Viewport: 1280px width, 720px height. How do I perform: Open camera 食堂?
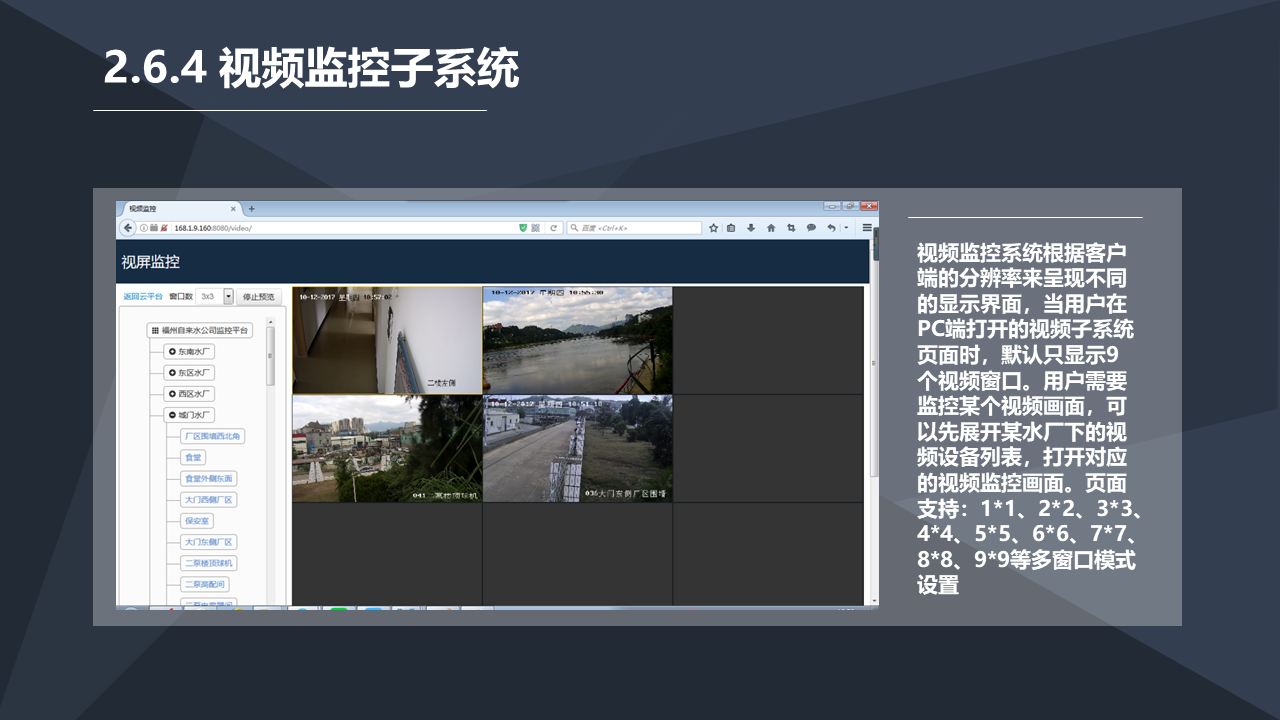click(x=193, y=458)
